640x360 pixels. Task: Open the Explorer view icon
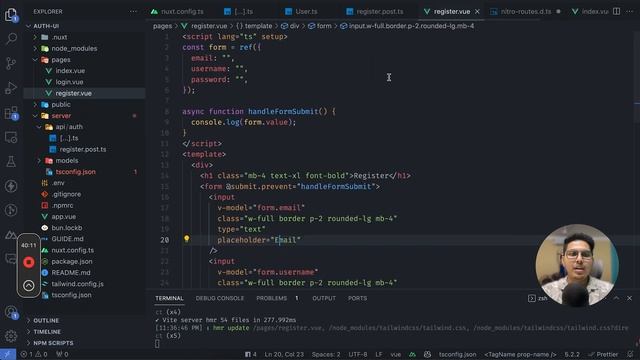pyautogui.click(x=11, y=15)
